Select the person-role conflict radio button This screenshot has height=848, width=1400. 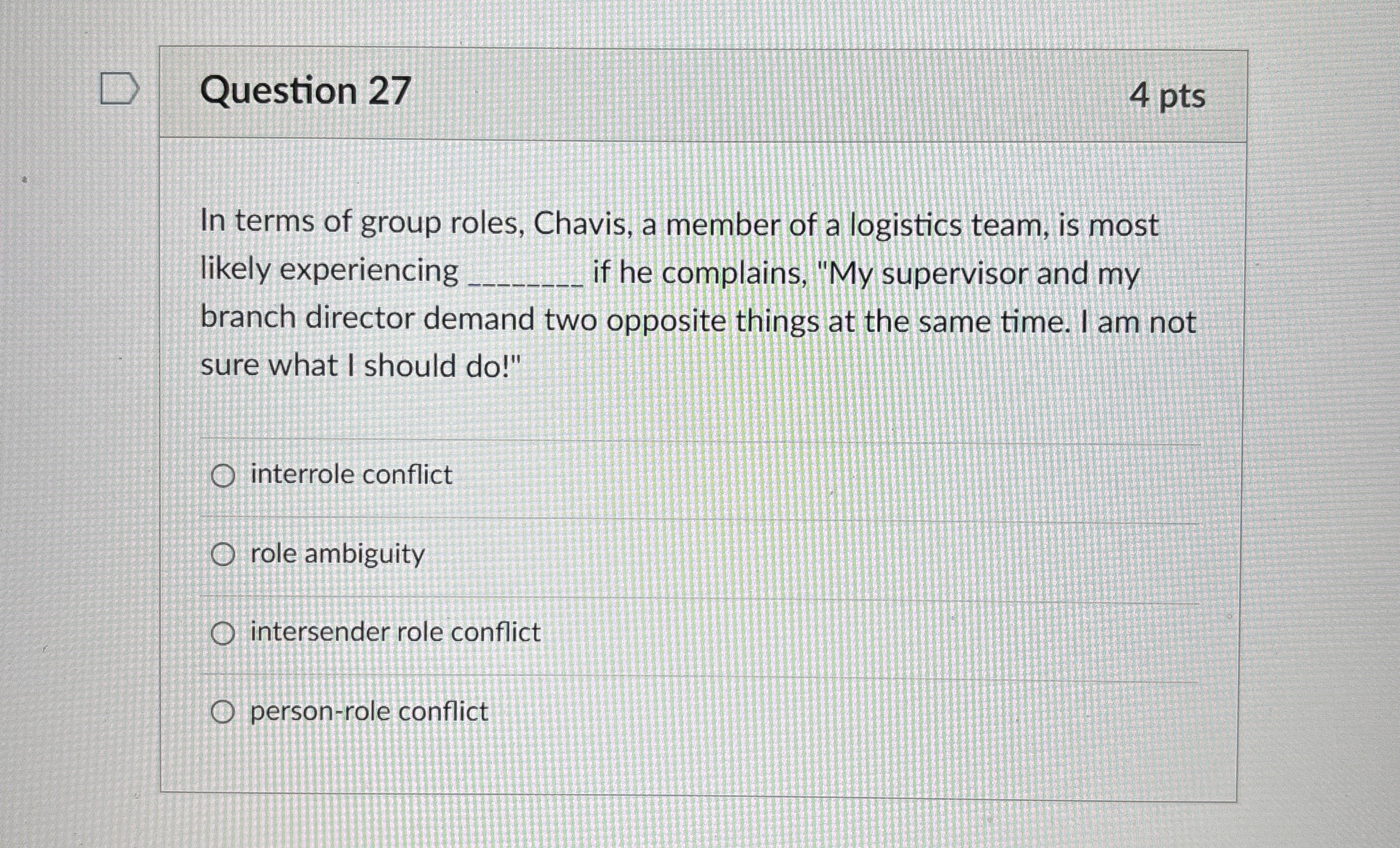224,712
